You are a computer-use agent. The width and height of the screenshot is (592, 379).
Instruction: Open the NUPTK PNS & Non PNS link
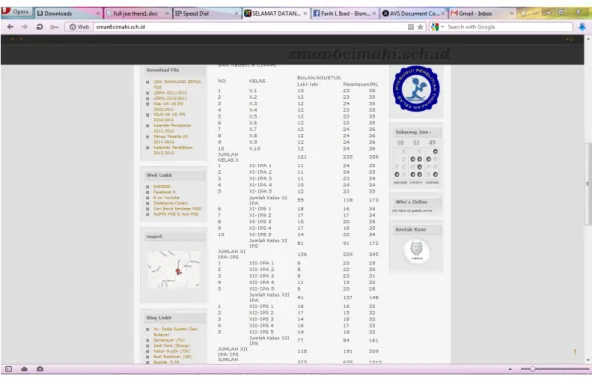(176, 214)
